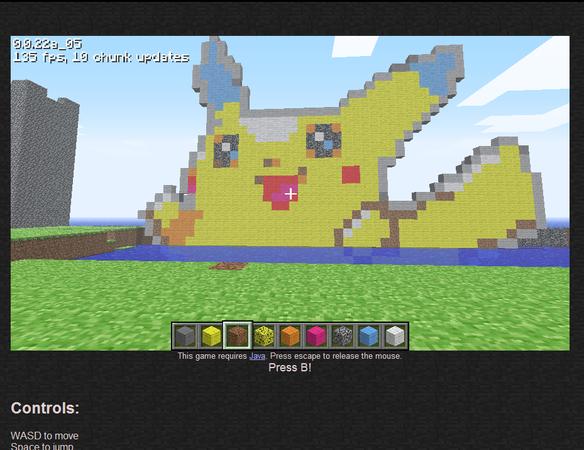Click the 'WASD to move' text

pos(44,436)
